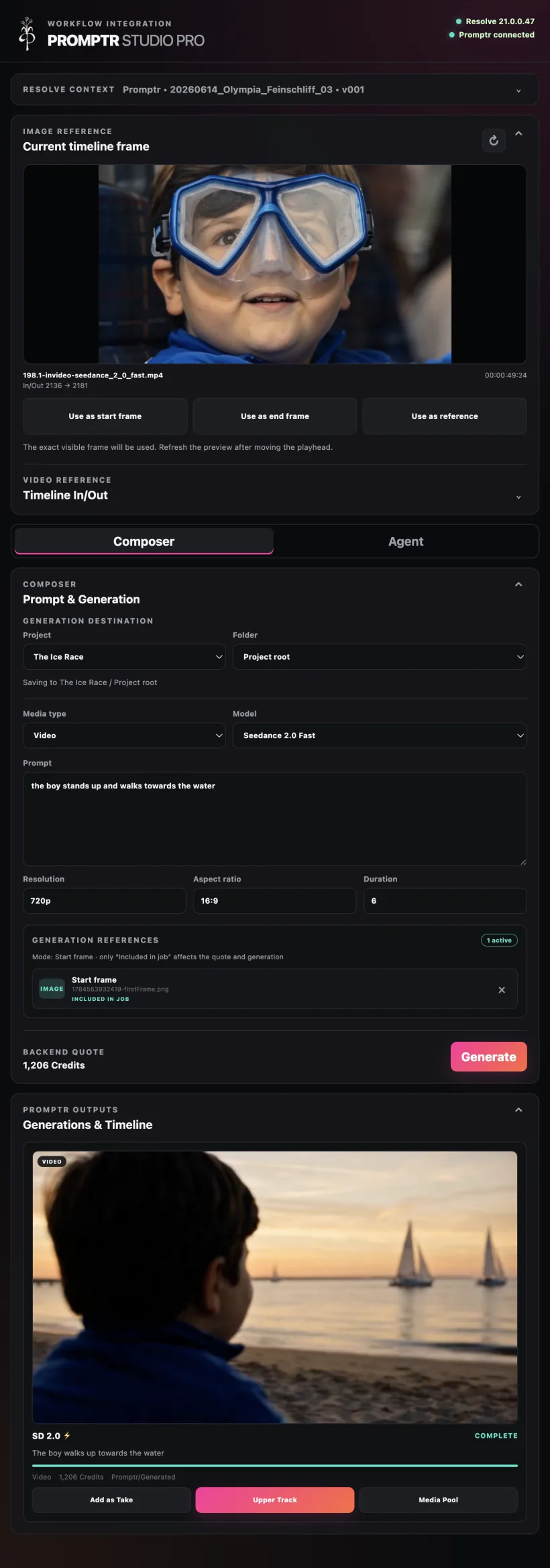
Task: Expand the Resolve Context bar
Action: pyautogui.click(x=518, y=91)
